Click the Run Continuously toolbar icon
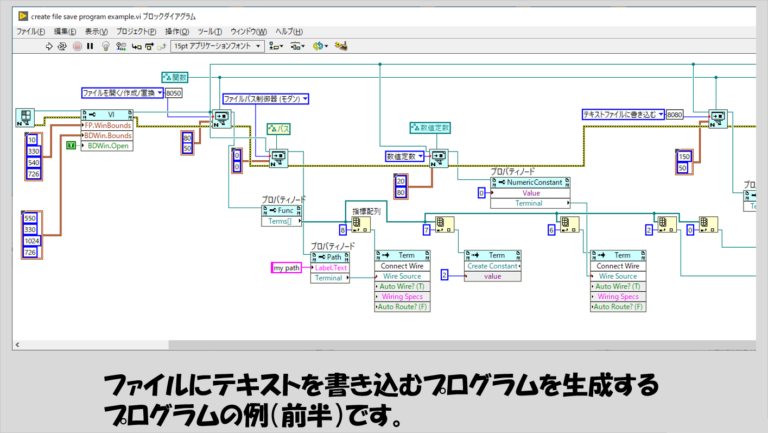The height and width of the screenshot is (433, 768). [62, 47]
